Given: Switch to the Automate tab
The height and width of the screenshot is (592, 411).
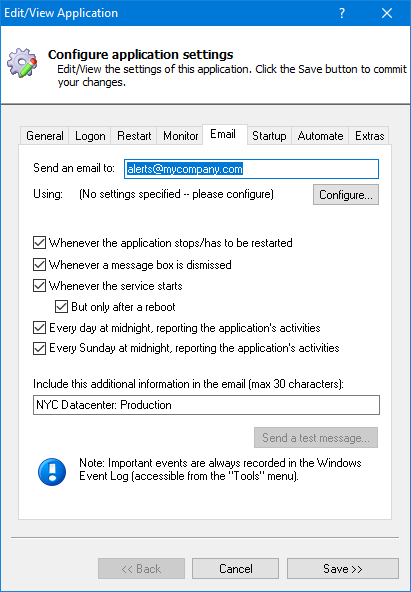Looking at the screenshot, I should [x=320, y=136].
